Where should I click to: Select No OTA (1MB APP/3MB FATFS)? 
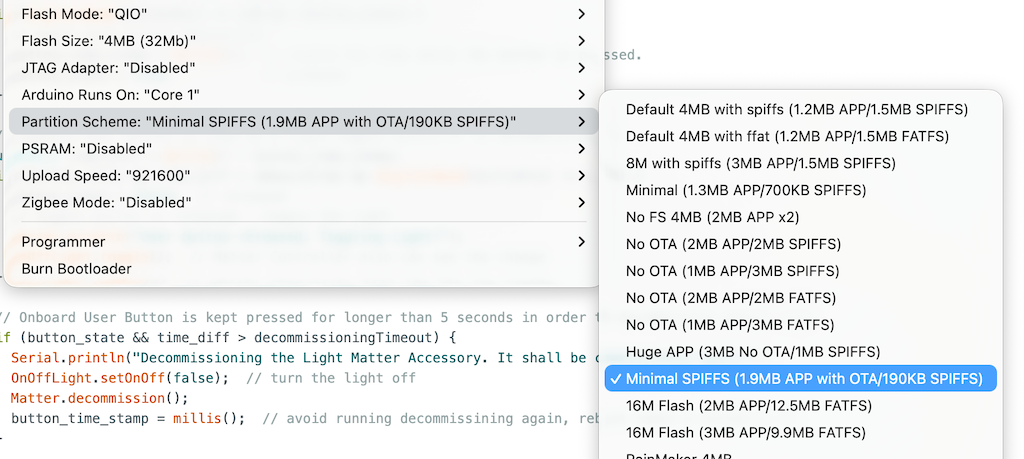(731, 325)
